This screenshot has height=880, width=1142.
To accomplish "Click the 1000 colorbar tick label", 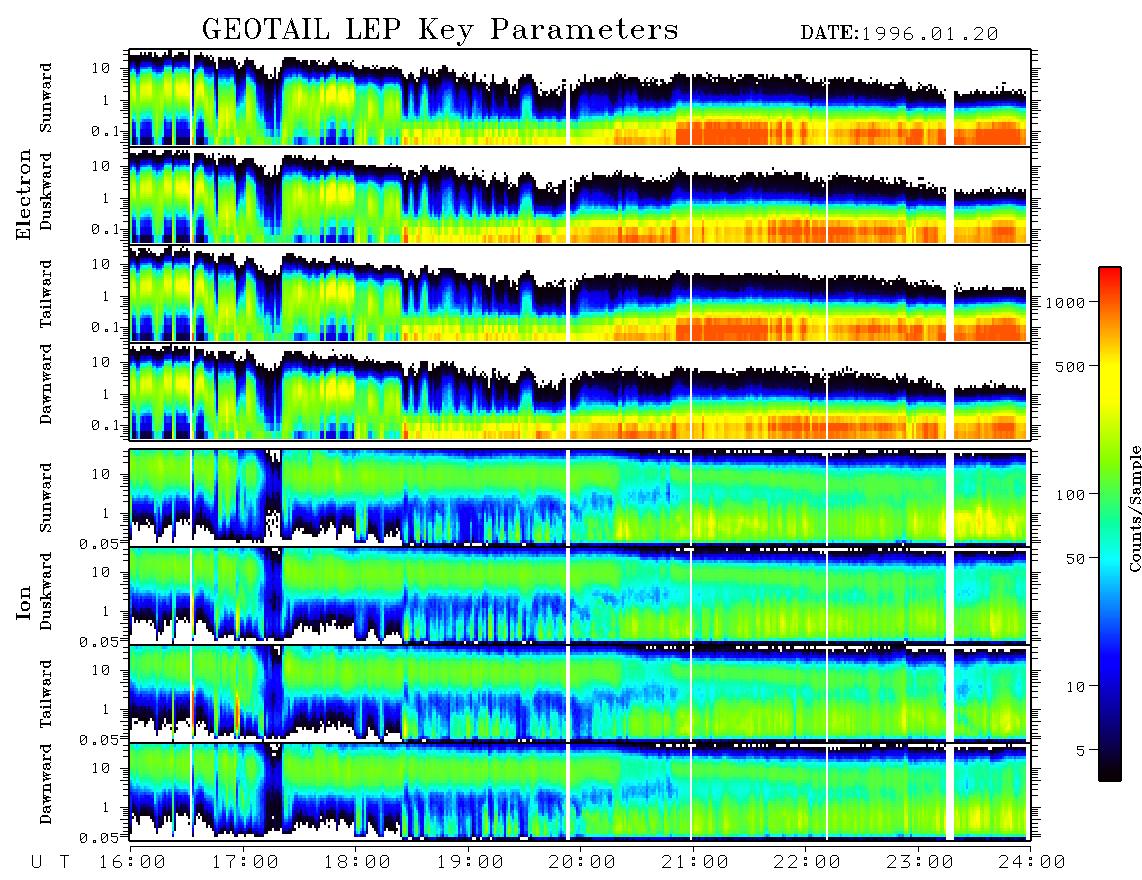I will (x=1065, y=303).
